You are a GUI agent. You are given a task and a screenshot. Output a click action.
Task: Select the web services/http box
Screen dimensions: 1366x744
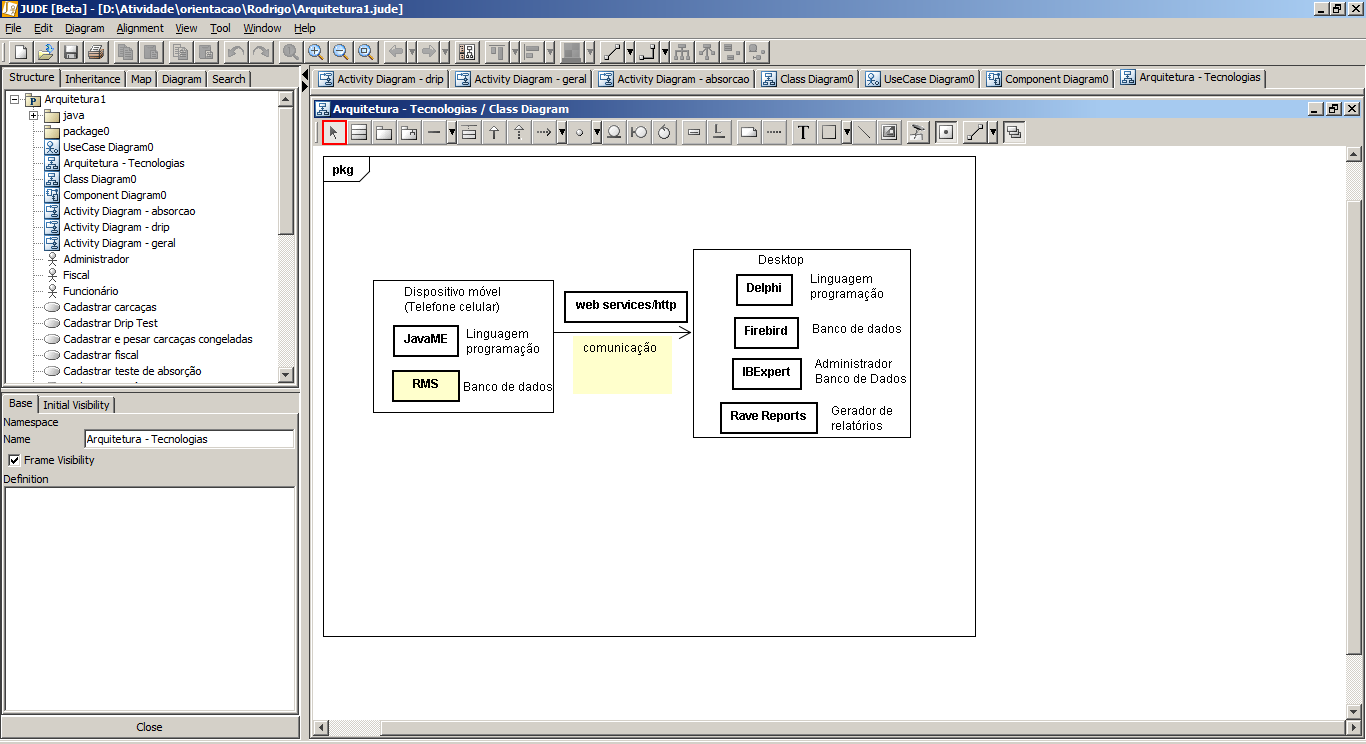coord(626,306)
